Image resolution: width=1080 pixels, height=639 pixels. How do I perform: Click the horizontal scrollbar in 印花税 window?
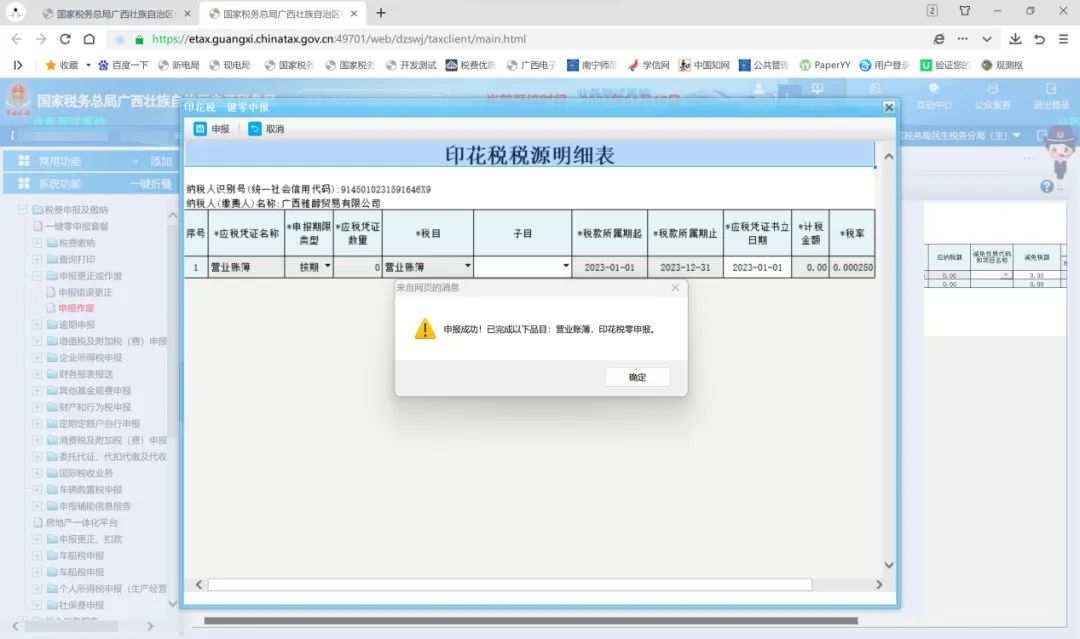[x=510, y=585]
